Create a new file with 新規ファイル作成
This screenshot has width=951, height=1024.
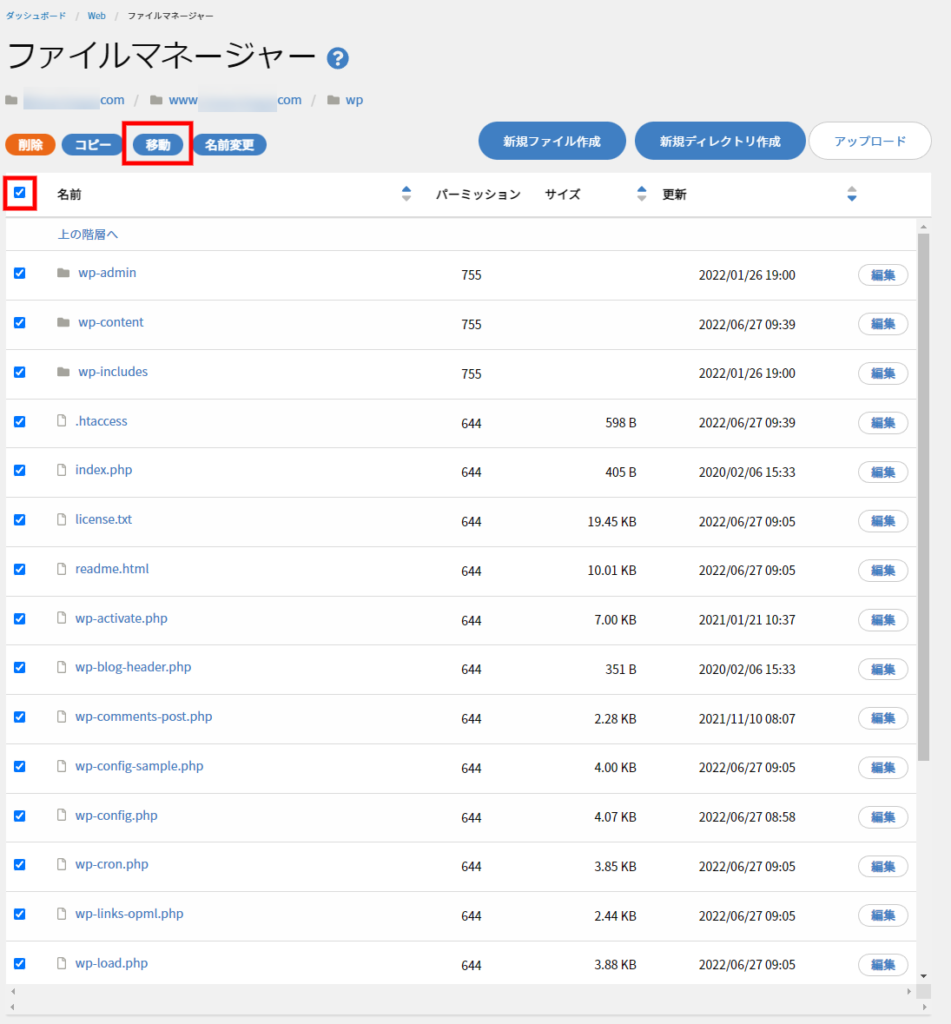[x=552, y=141]
